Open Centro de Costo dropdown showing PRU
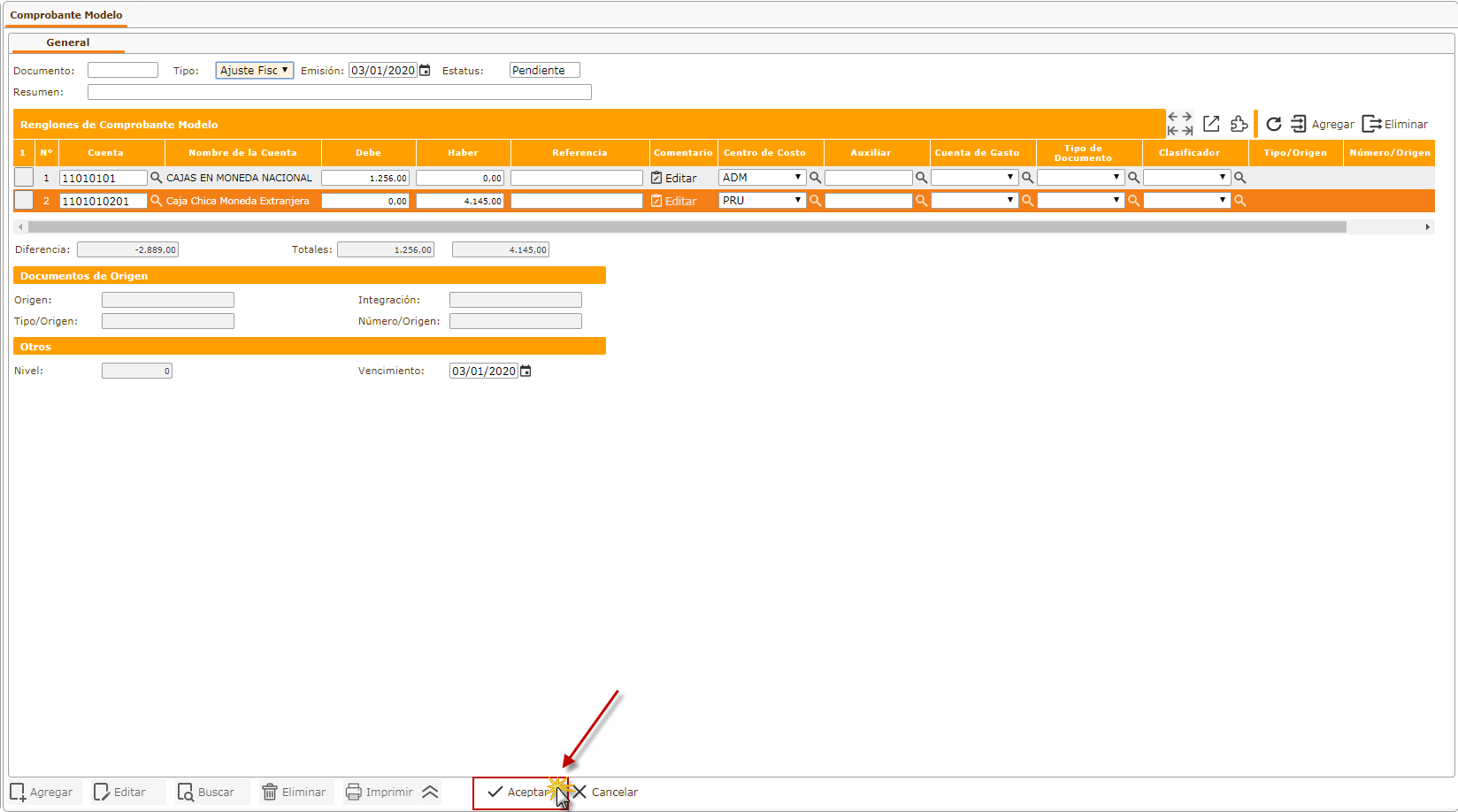The width and height of the screenshot is (1458, 812). [x=762, y=201]
